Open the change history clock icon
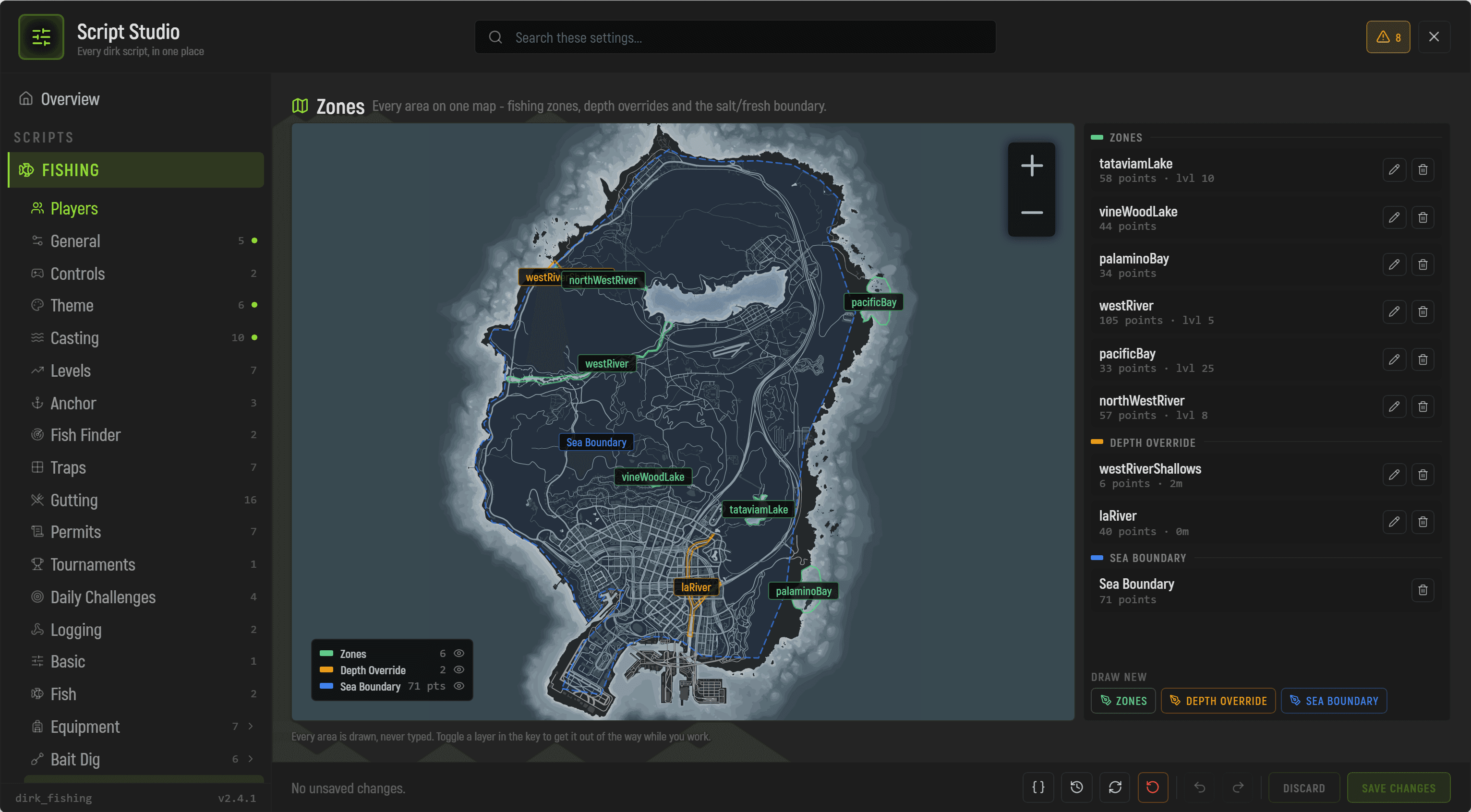The height and width of the screenshot is (812, 1471). (1076, 788)
